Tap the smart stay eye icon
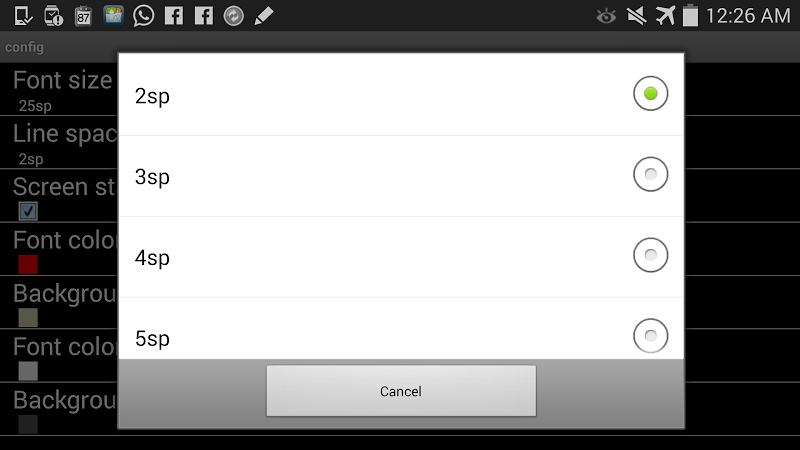Image resolution: width=800 pixels, height=450 pixels. coord(606,17)
